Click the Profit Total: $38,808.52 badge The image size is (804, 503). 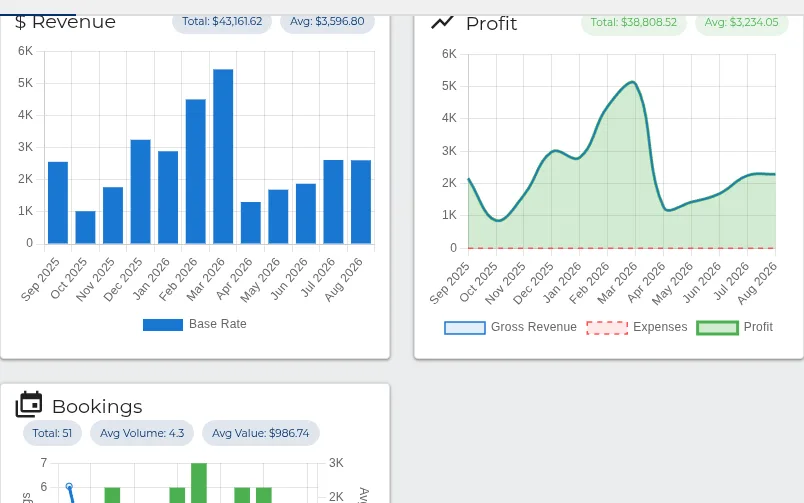[x=634, y=23]
